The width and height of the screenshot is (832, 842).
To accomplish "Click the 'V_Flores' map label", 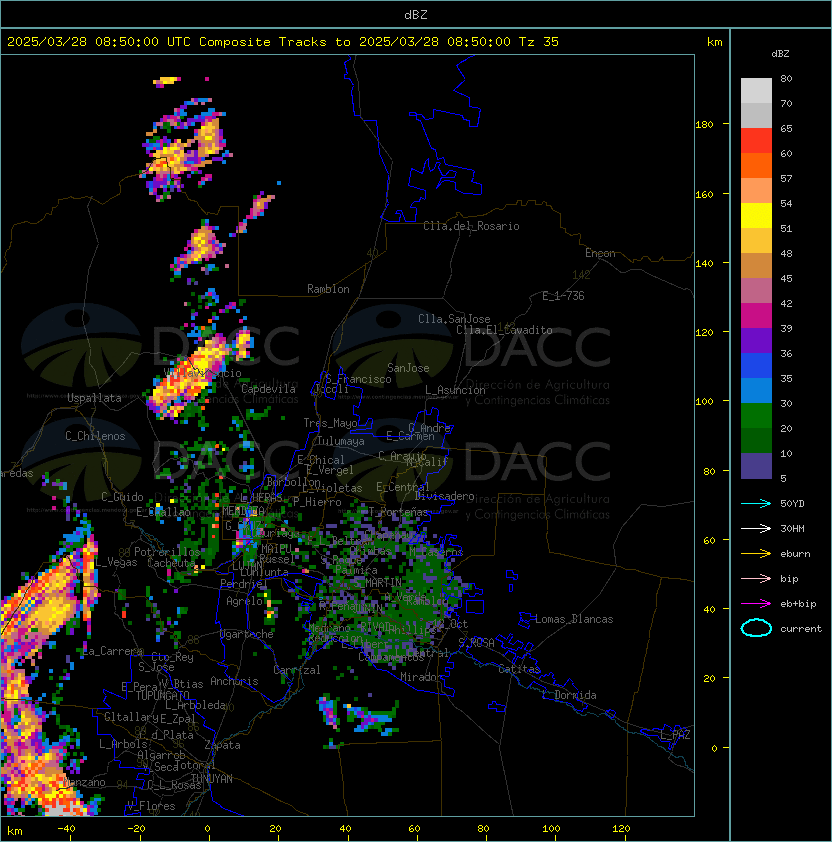I will click(151, 806).
